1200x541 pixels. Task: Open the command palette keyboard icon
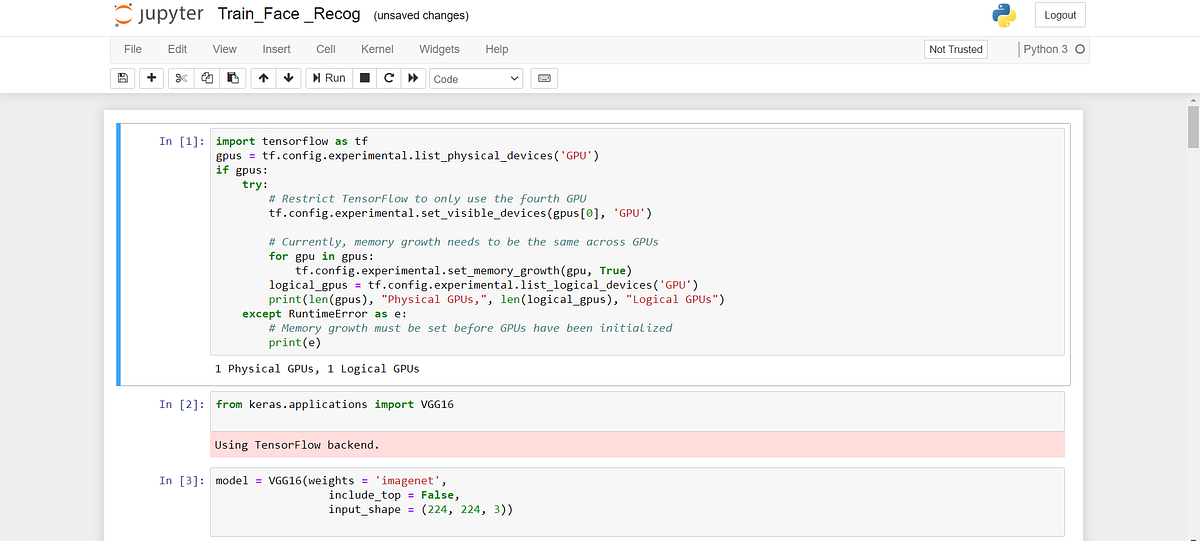[545, 78]
